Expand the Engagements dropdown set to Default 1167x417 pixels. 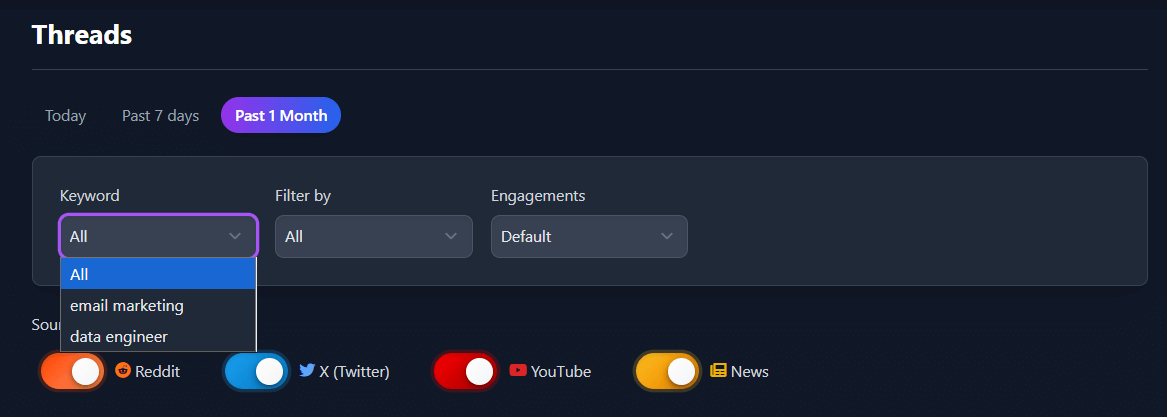click(588, 237)
